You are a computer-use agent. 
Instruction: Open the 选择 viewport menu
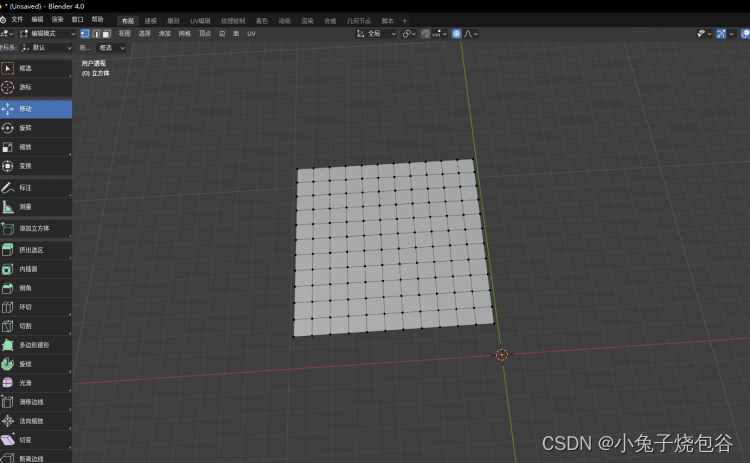tap(144, 33)
